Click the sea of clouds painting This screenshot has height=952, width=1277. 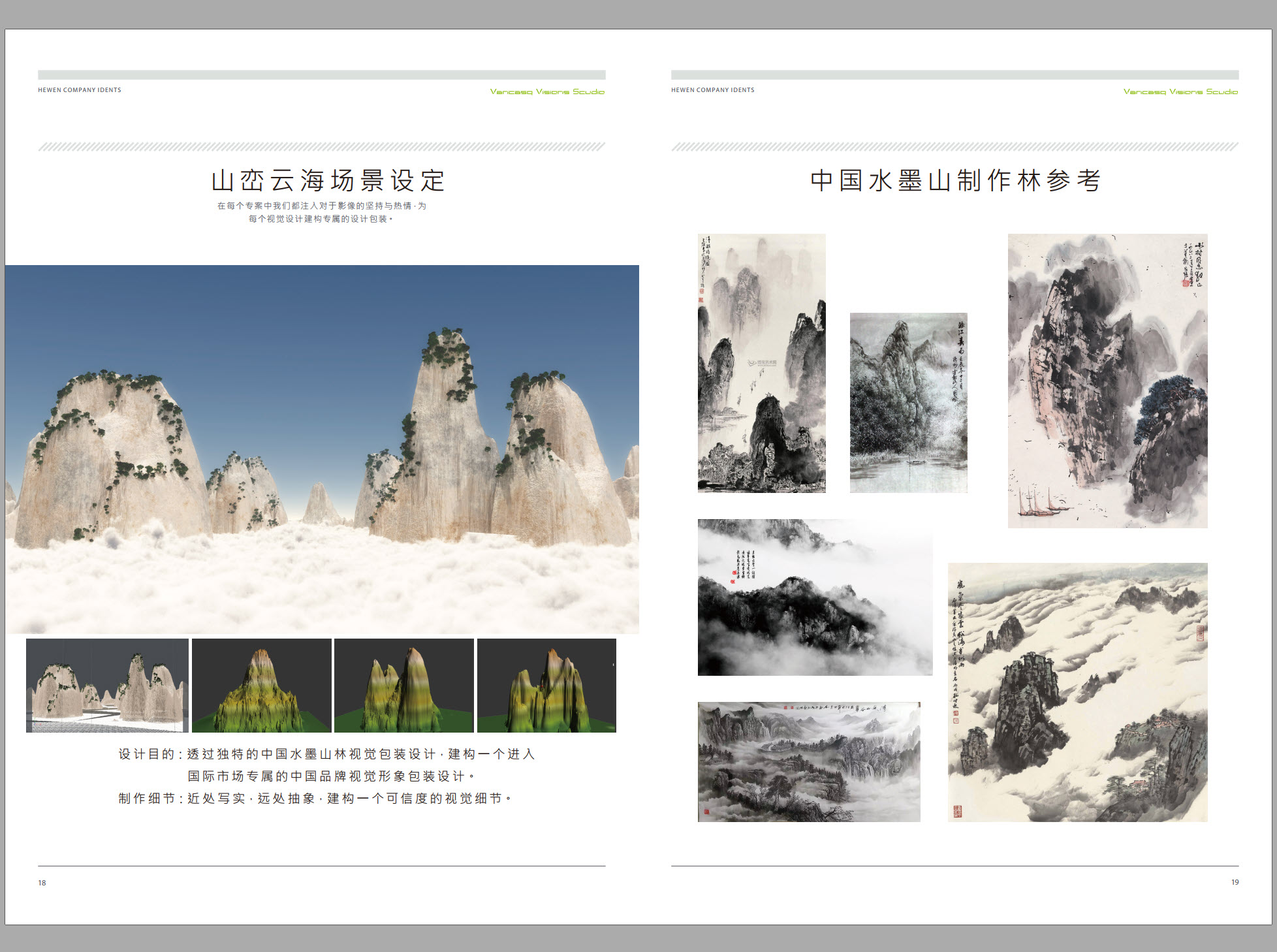tap(1077, 692)
